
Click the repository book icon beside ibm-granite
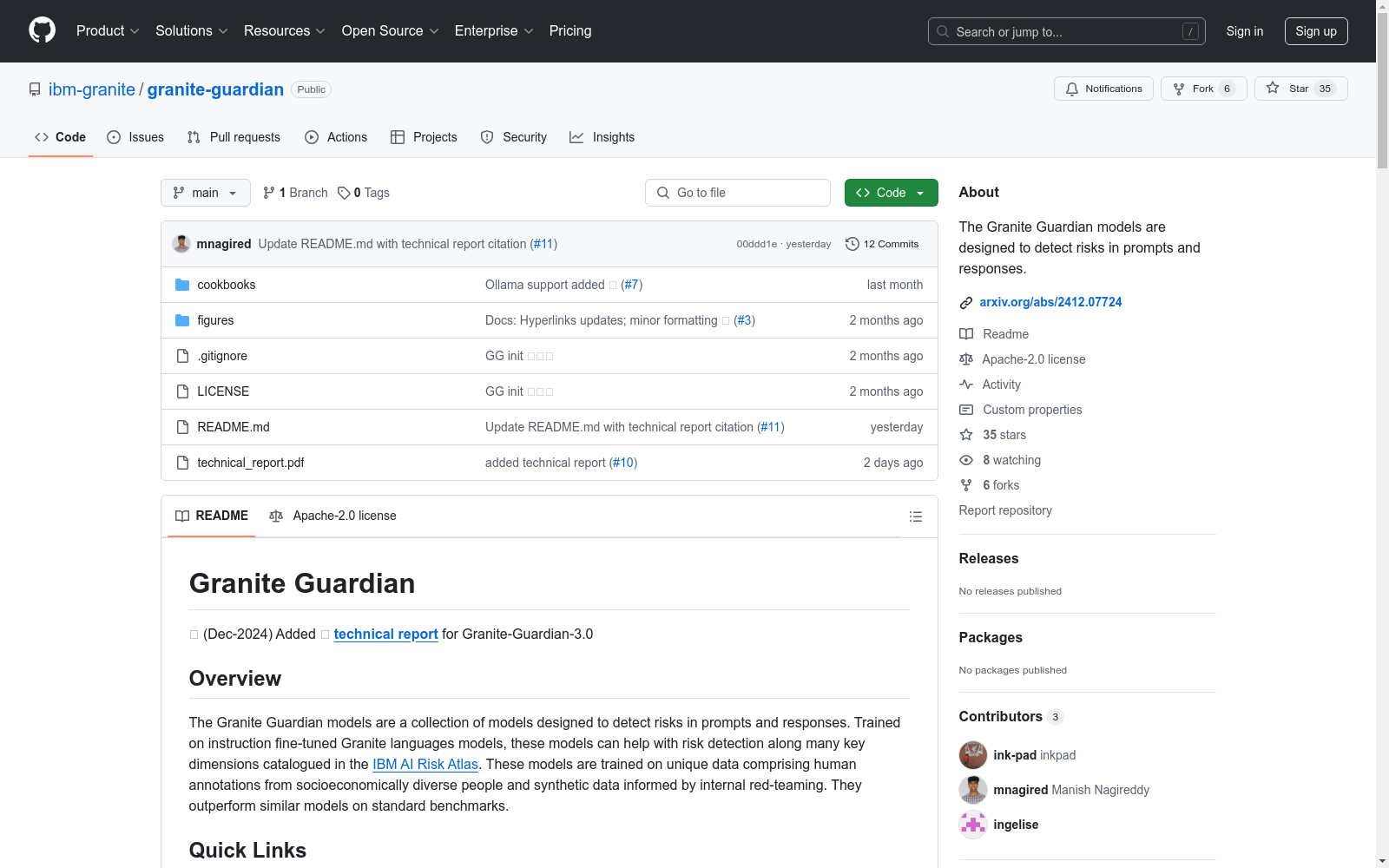35,89
